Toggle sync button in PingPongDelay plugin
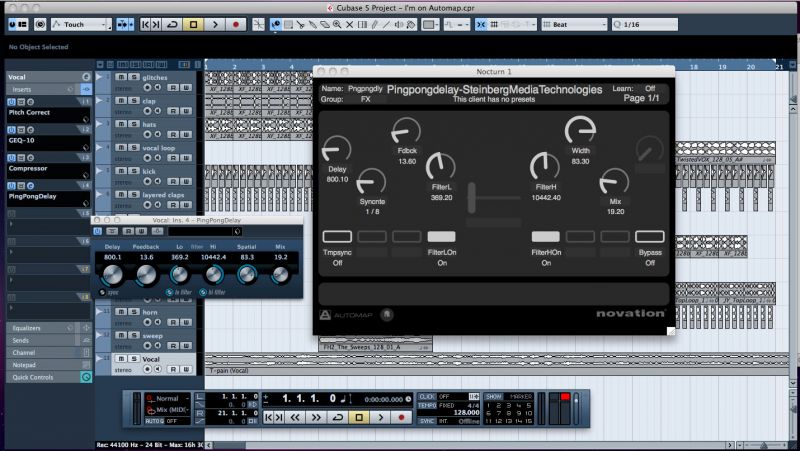Viewport: 800px width, 451px height. (x=102, y=292)
